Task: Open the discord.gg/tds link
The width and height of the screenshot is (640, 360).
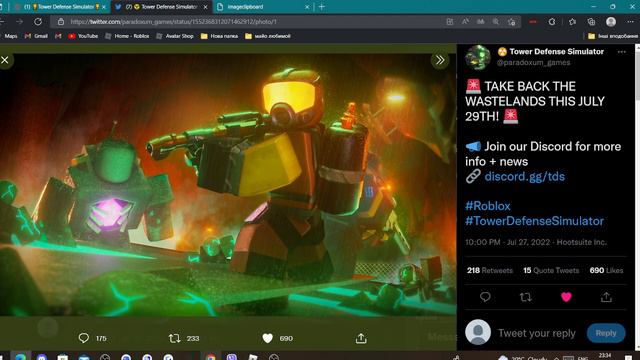Action: 524,176
